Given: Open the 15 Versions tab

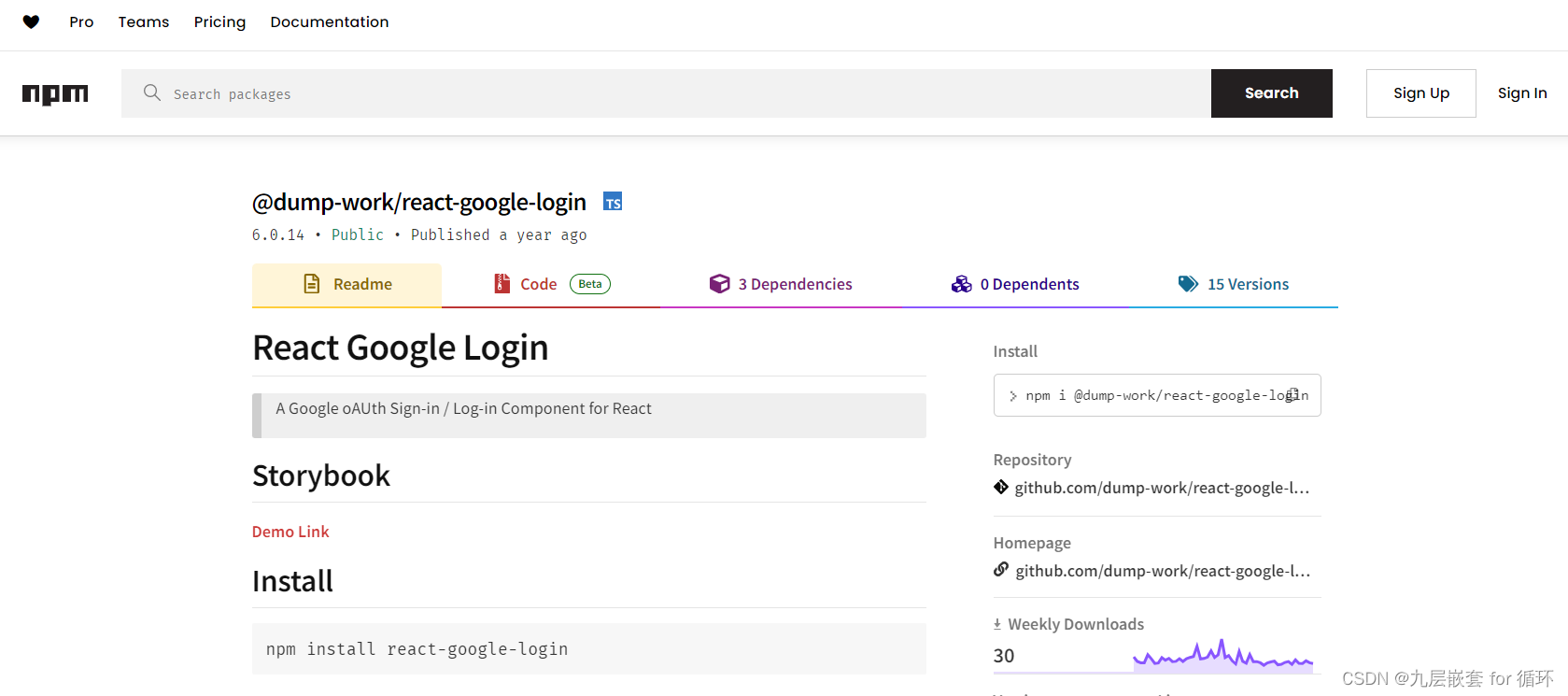Looking at the screenshot, I should click(x=1234, y=284).
